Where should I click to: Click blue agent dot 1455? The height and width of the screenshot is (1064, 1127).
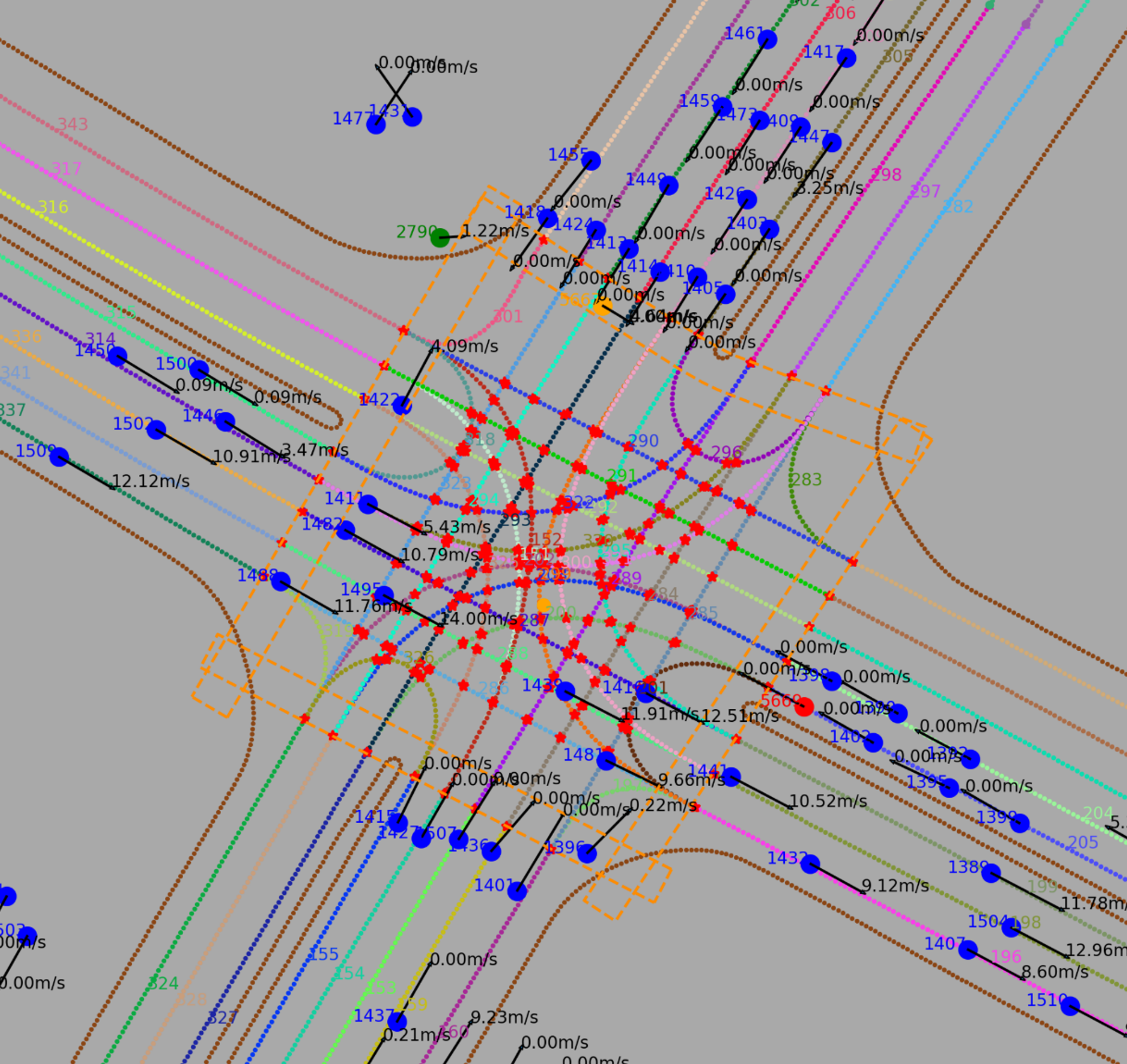[591, 161]
